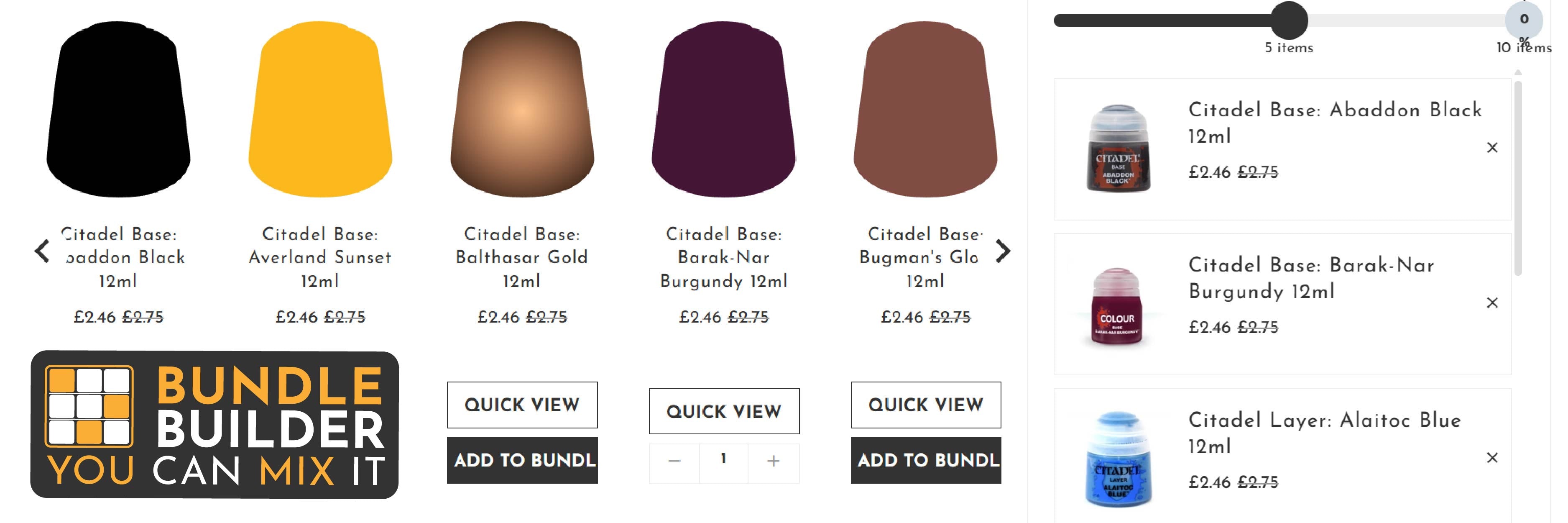Click the bundle progress slider handle
The height and width of the screenshot is (523, 1568).
tap(1289, 21)
